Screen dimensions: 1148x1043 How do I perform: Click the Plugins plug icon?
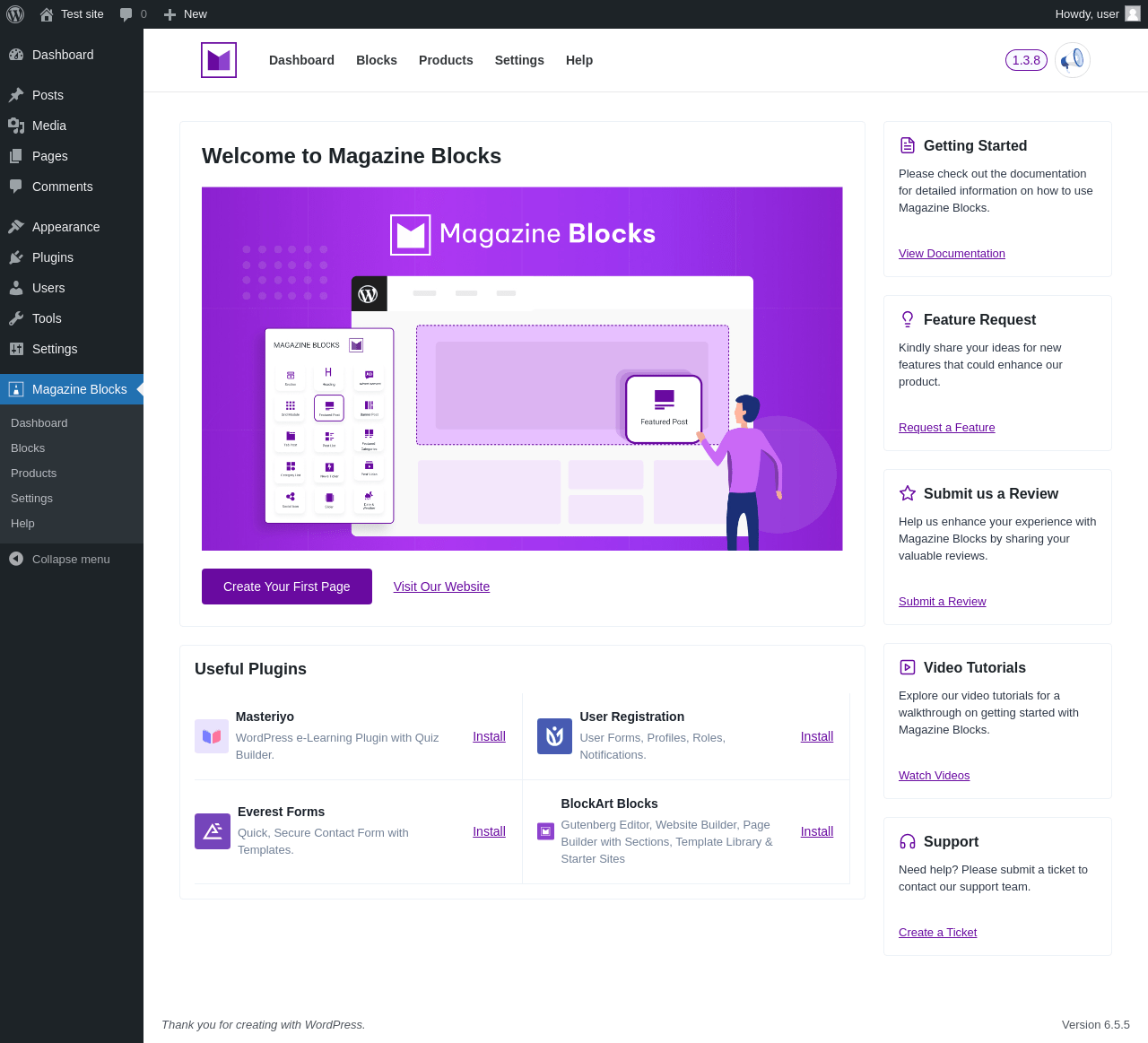point(16,257)
